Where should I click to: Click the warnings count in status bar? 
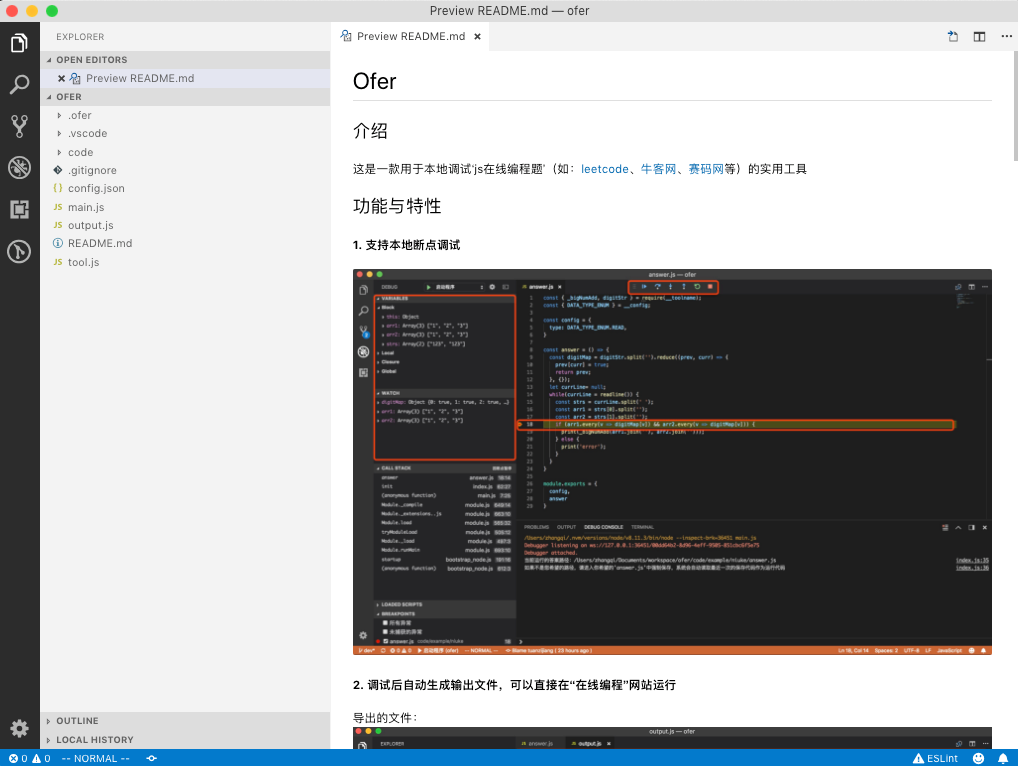click(x=41, y=758)
